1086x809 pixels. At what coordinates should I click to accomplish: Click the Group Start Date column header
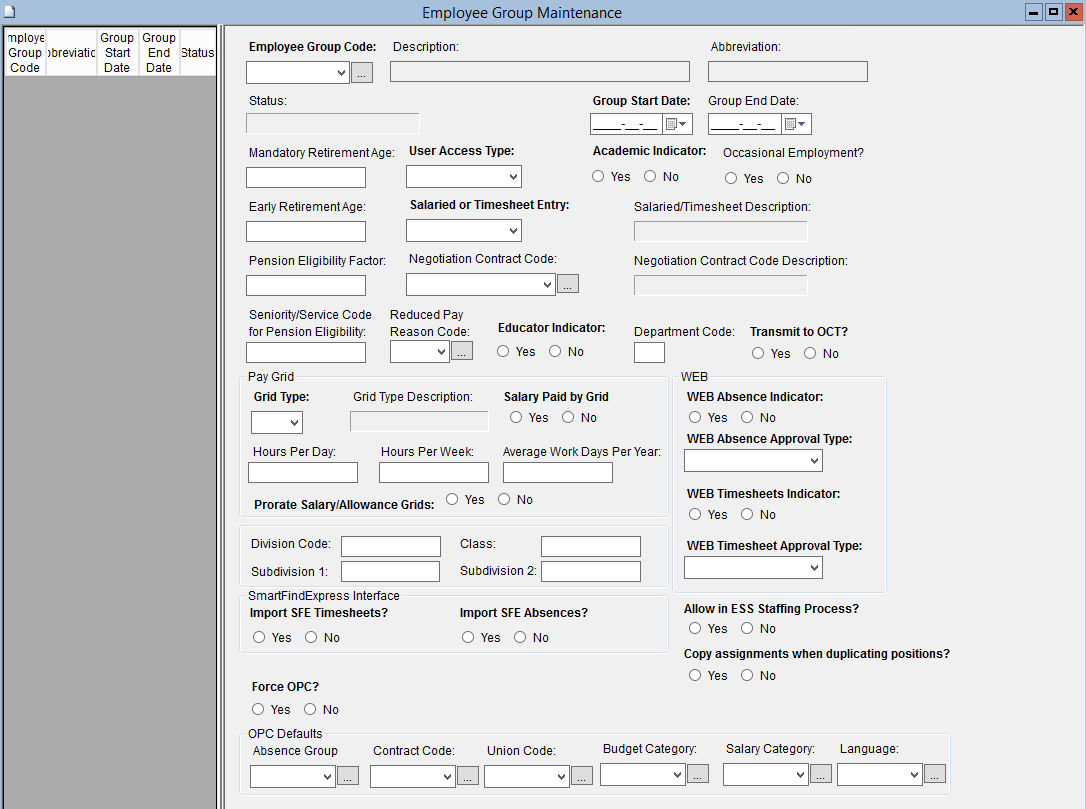click(x=117, y=53)
